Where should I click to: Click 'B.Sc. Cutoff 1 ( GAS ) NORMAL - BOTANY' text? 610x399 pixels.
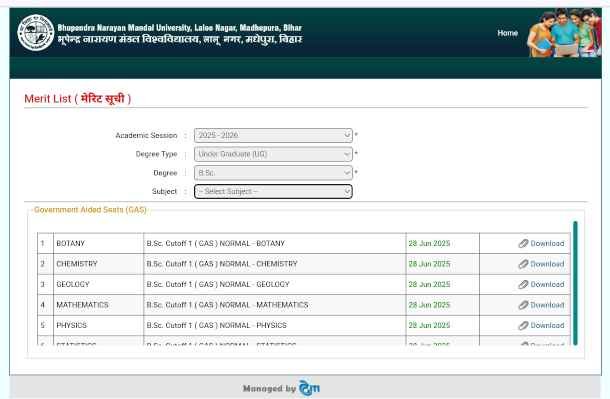(x=216, y=243)
